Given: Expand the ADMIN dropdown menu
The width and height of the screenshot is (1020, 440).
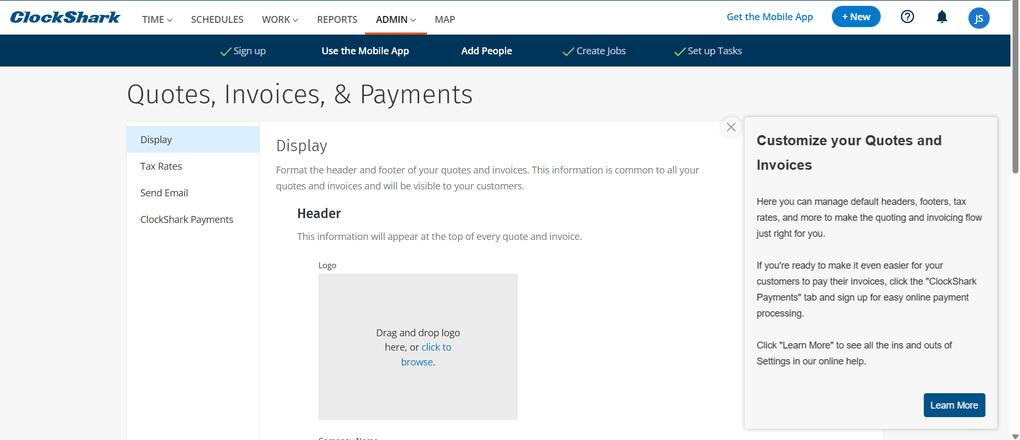Looking at the screenshot, I should click(x=396, y=20).
